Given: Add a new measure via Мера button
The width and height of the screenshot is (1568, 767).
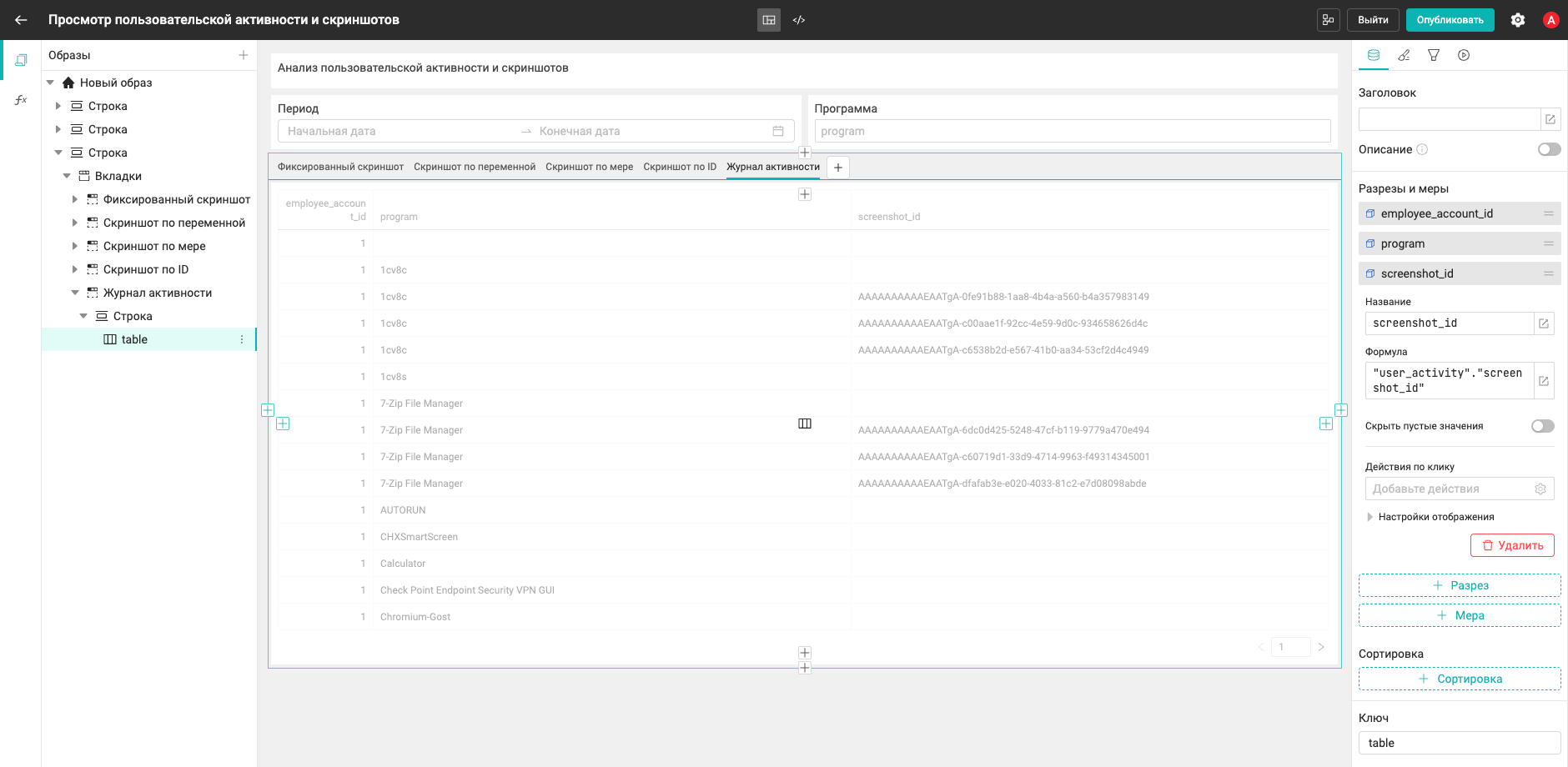Looking at the screenshot, I should (1460, 615).
